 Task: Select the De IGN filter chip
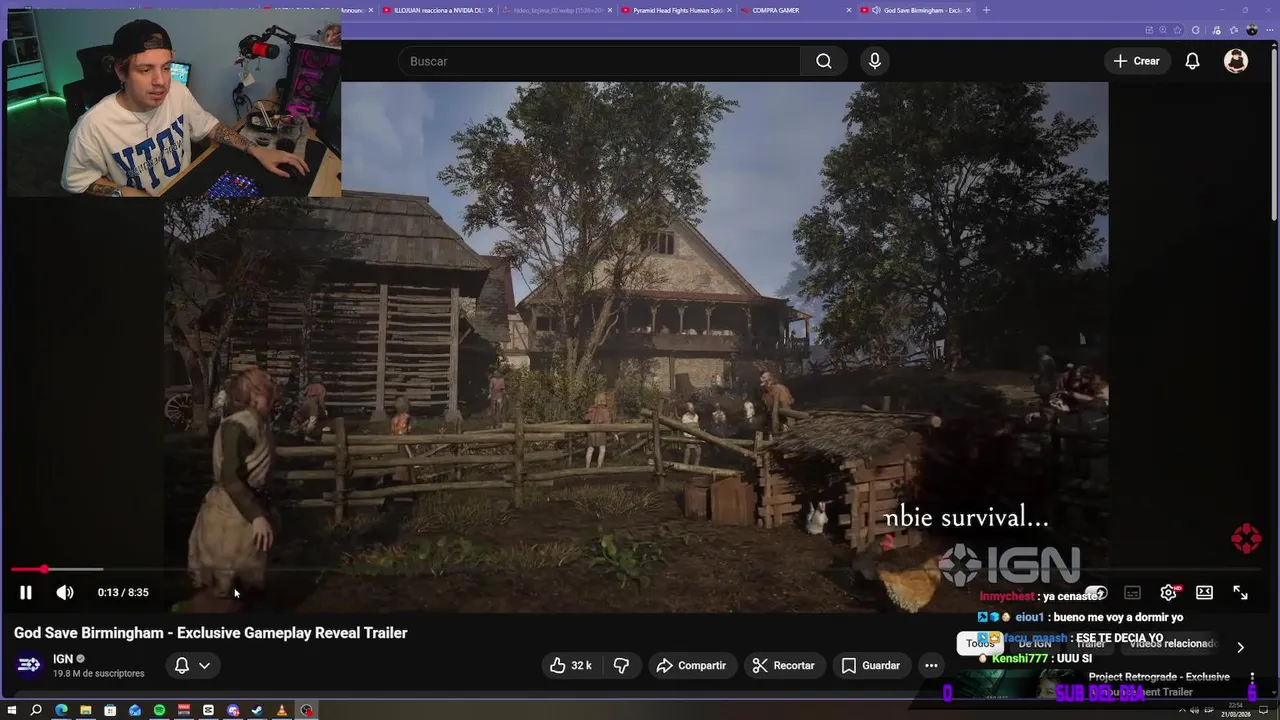[x=1035, y=644]
